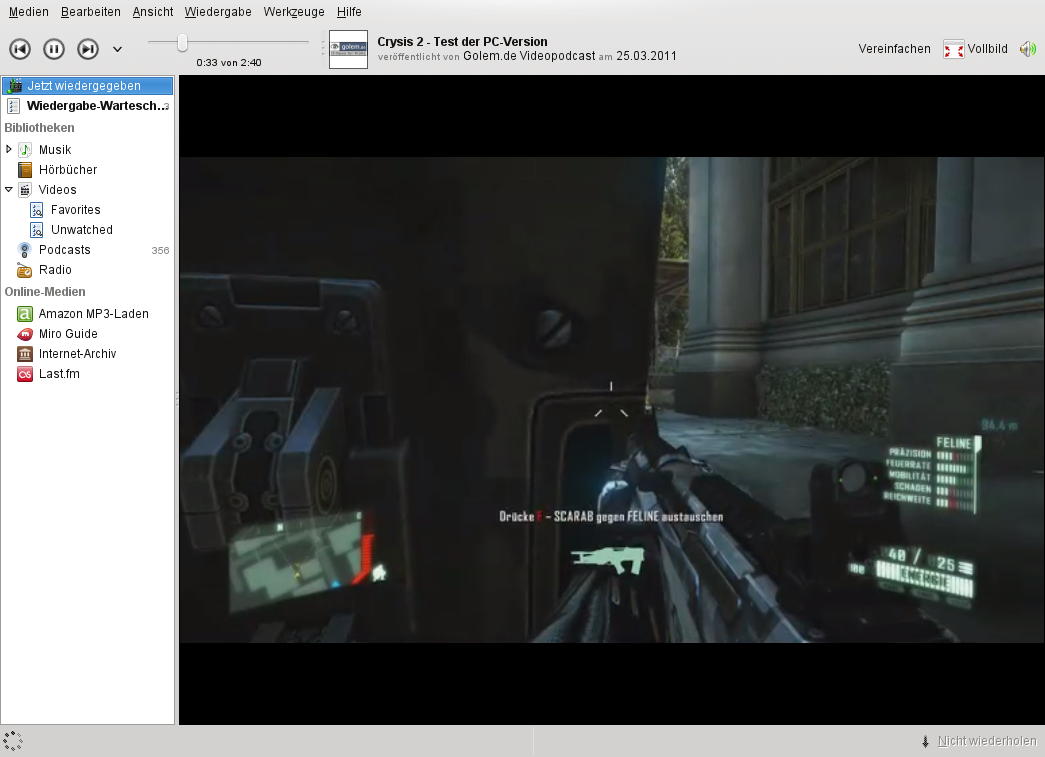Select the Musik library
This screenshot has height=757, width=1045.
[55, 149]
